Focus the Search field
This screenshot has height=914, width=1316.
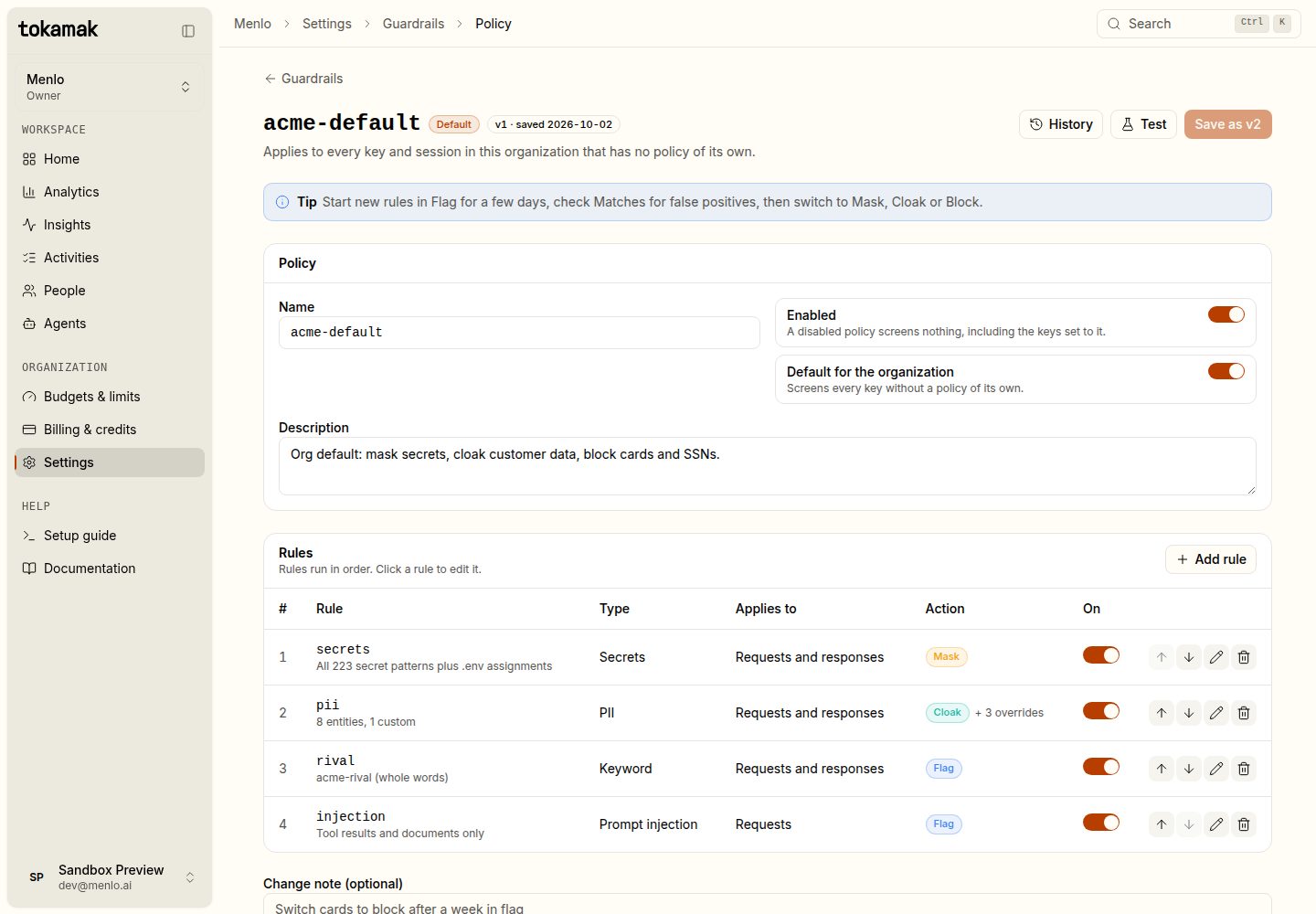click(1198, 24)
